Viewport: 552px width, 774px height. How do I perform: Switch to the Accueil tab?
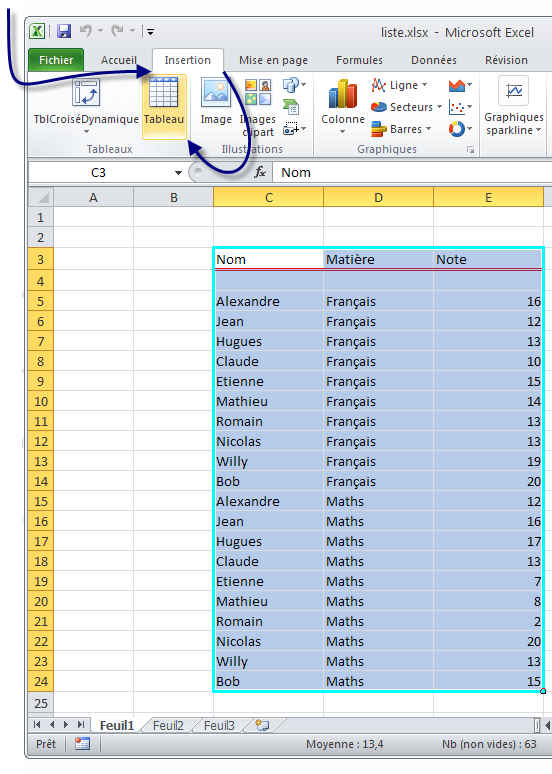point(118,60)
